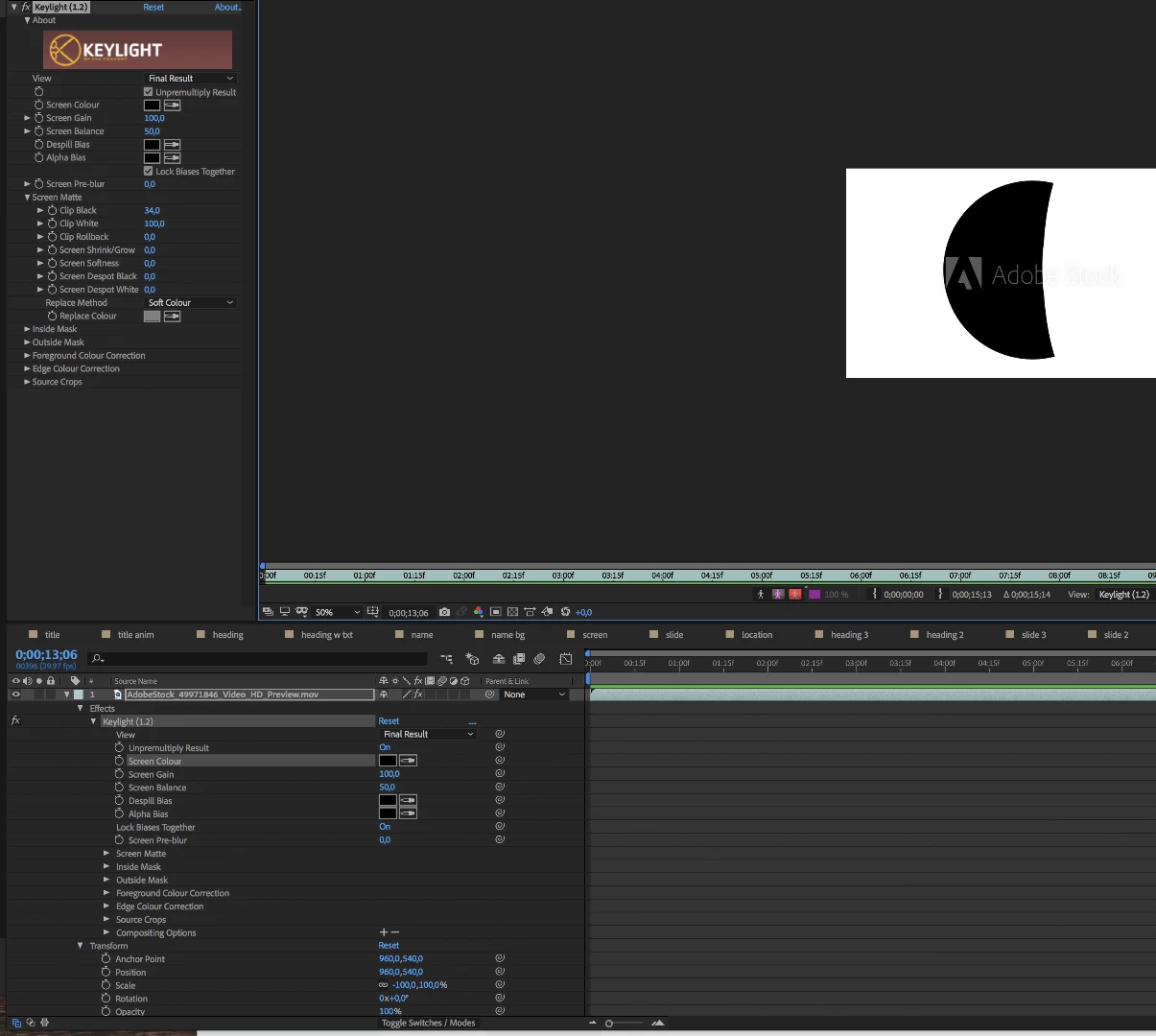
Task: Open Keylight About link
Action: (227, 7)
